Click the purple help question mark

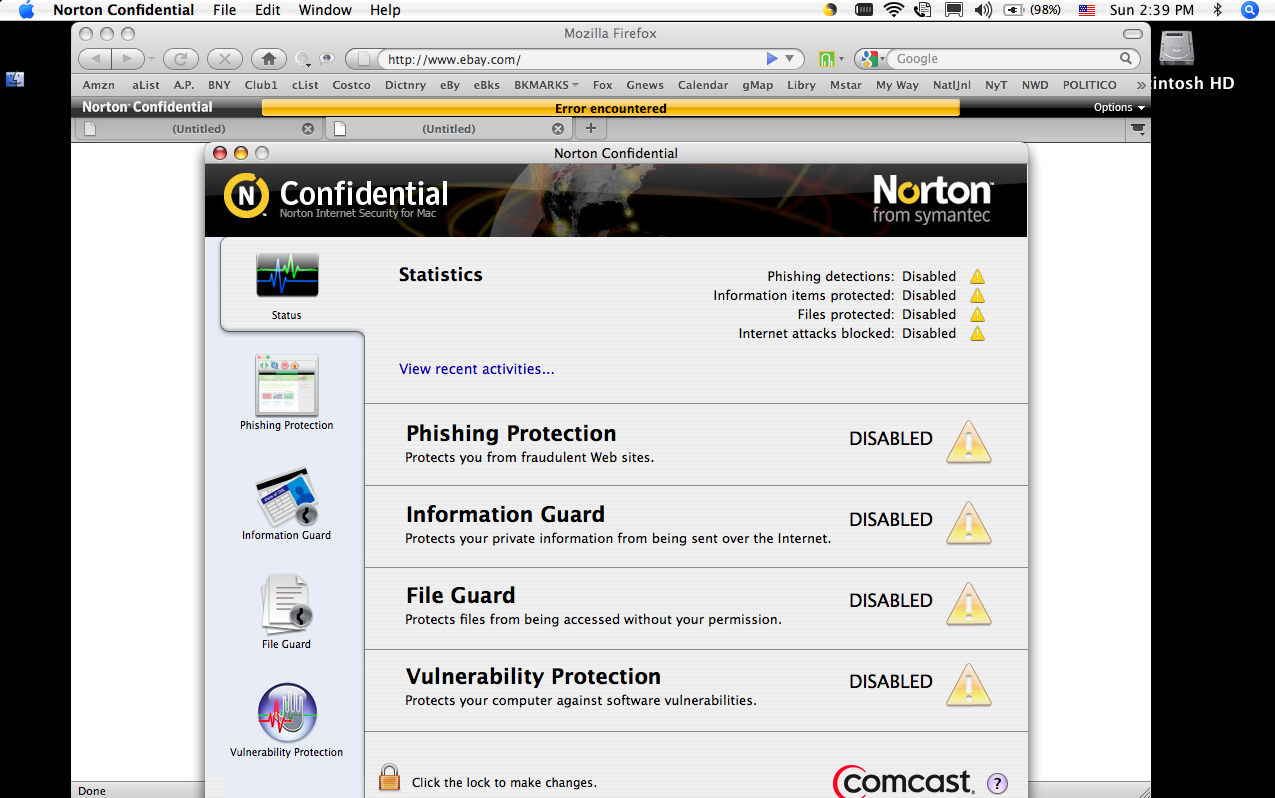(x=996, y=783)
